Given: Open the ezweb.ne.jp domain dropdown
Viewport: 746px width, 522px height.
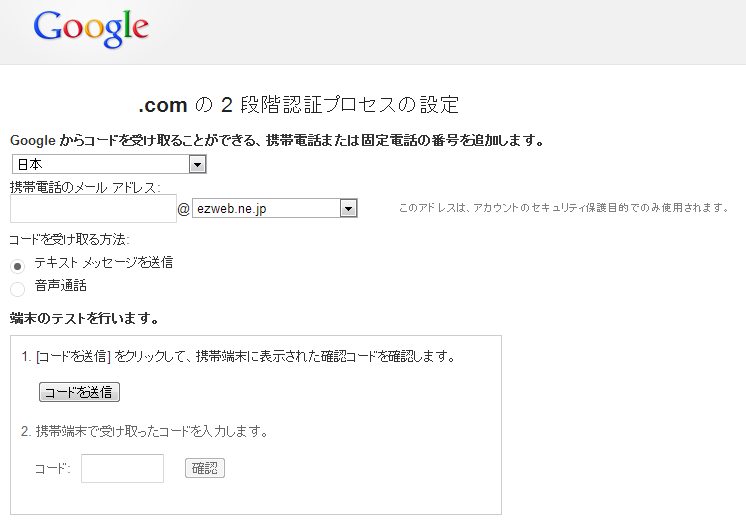Looking at the screenshot, I should [x=275, y=208].
